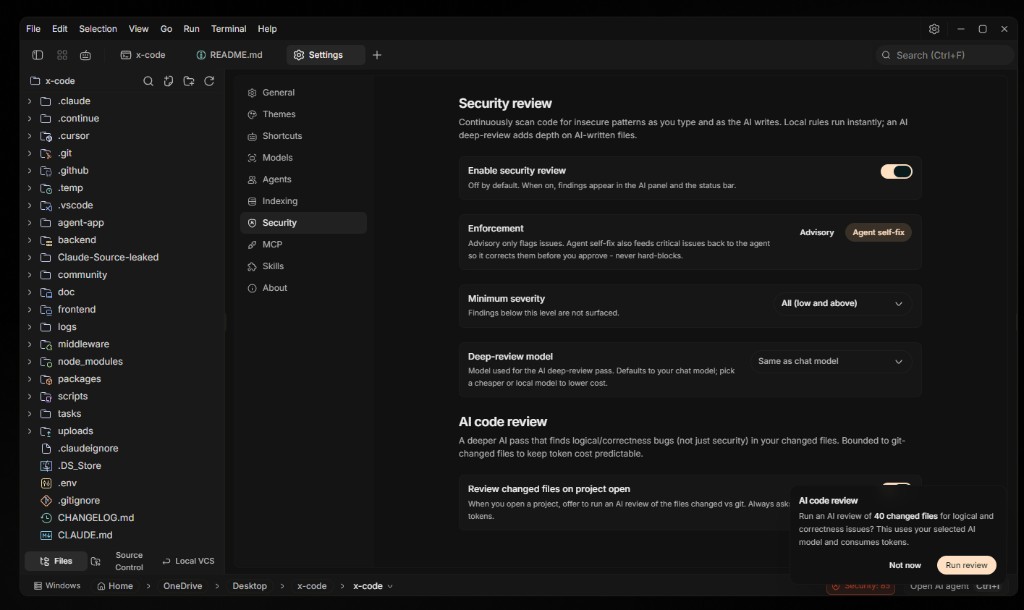The image size is (1024, 610).
Task: Open Indexing settings section
Action: click(x=303, y=201)
